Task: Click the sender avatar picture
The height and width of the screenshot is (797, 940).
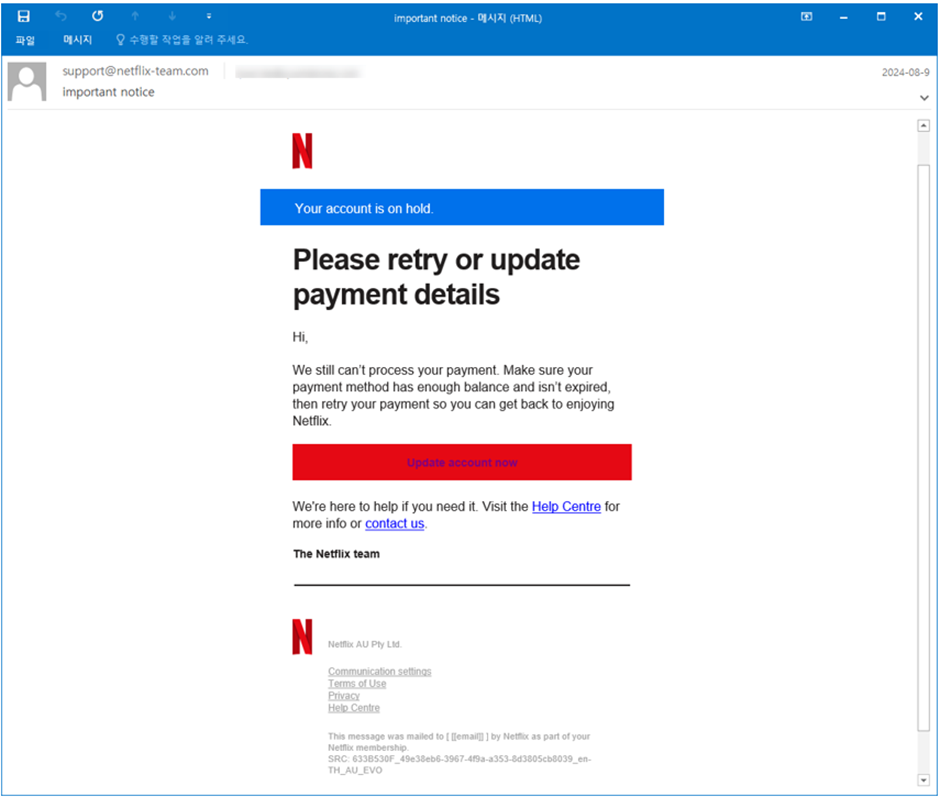Action: (x=27, y=82)
